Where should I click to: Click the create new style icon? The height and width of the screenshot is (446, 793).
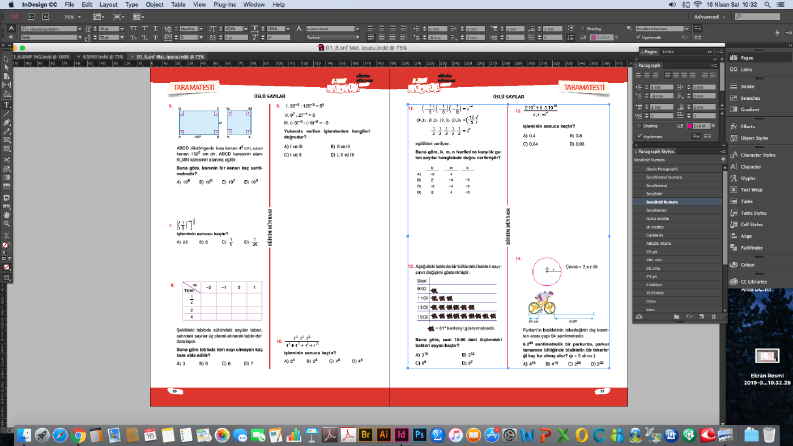701,317
